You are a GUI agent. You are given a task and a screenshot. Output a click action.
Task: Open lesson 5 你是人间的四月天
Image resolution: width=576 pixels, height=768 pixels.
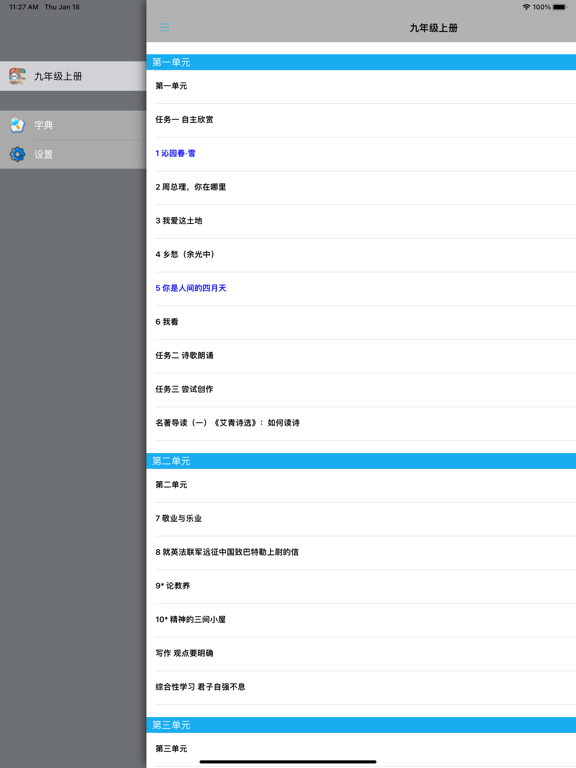[x=361, y=288]
